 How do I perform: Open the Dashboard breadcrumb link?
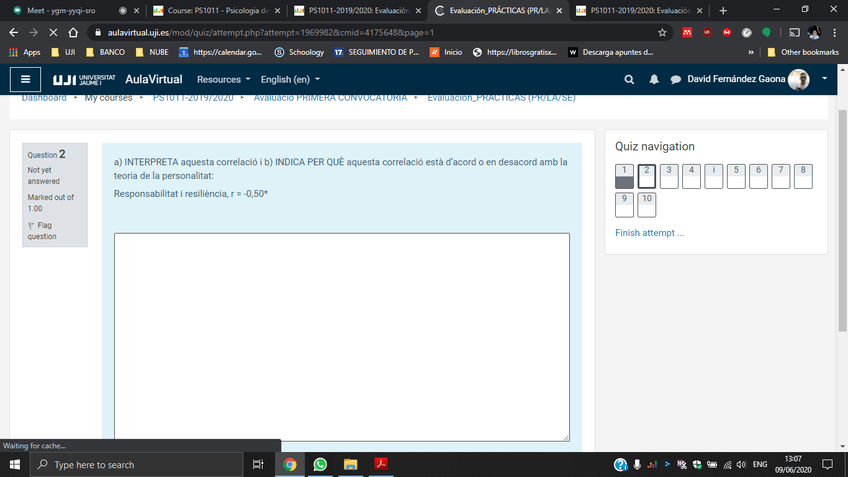click(44, 98)
